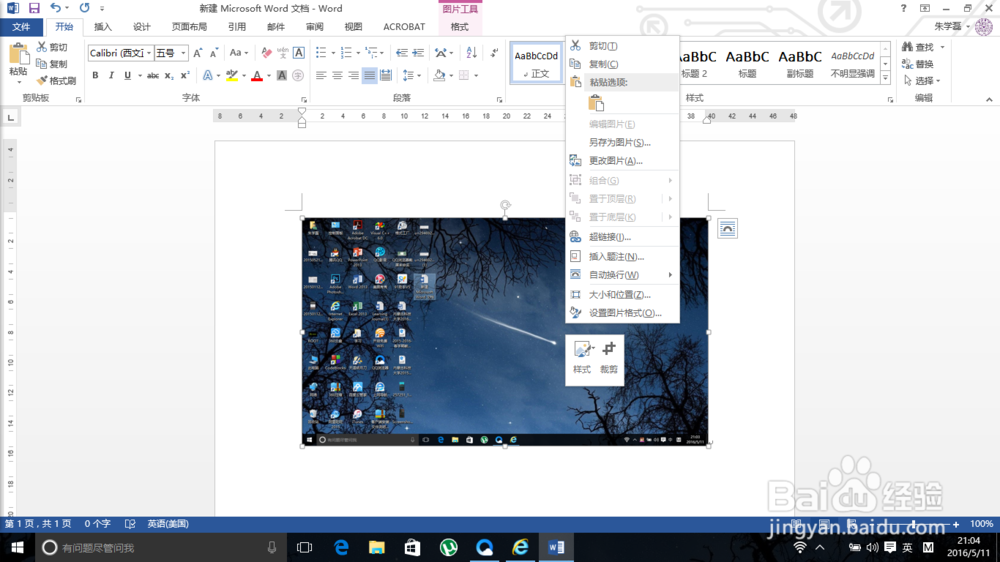Center align the paragraph
This screenshot has height=562, width=1000.
pos(337,75)
